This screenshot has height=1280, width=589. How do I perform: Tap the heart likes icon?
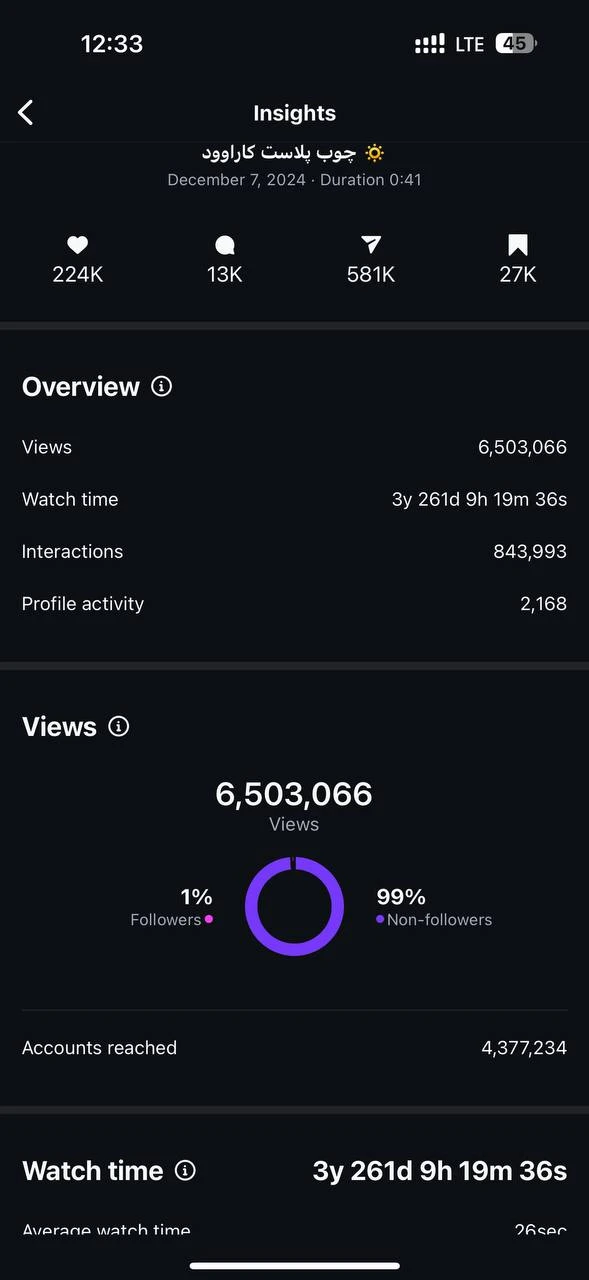(x=78, y=245)
